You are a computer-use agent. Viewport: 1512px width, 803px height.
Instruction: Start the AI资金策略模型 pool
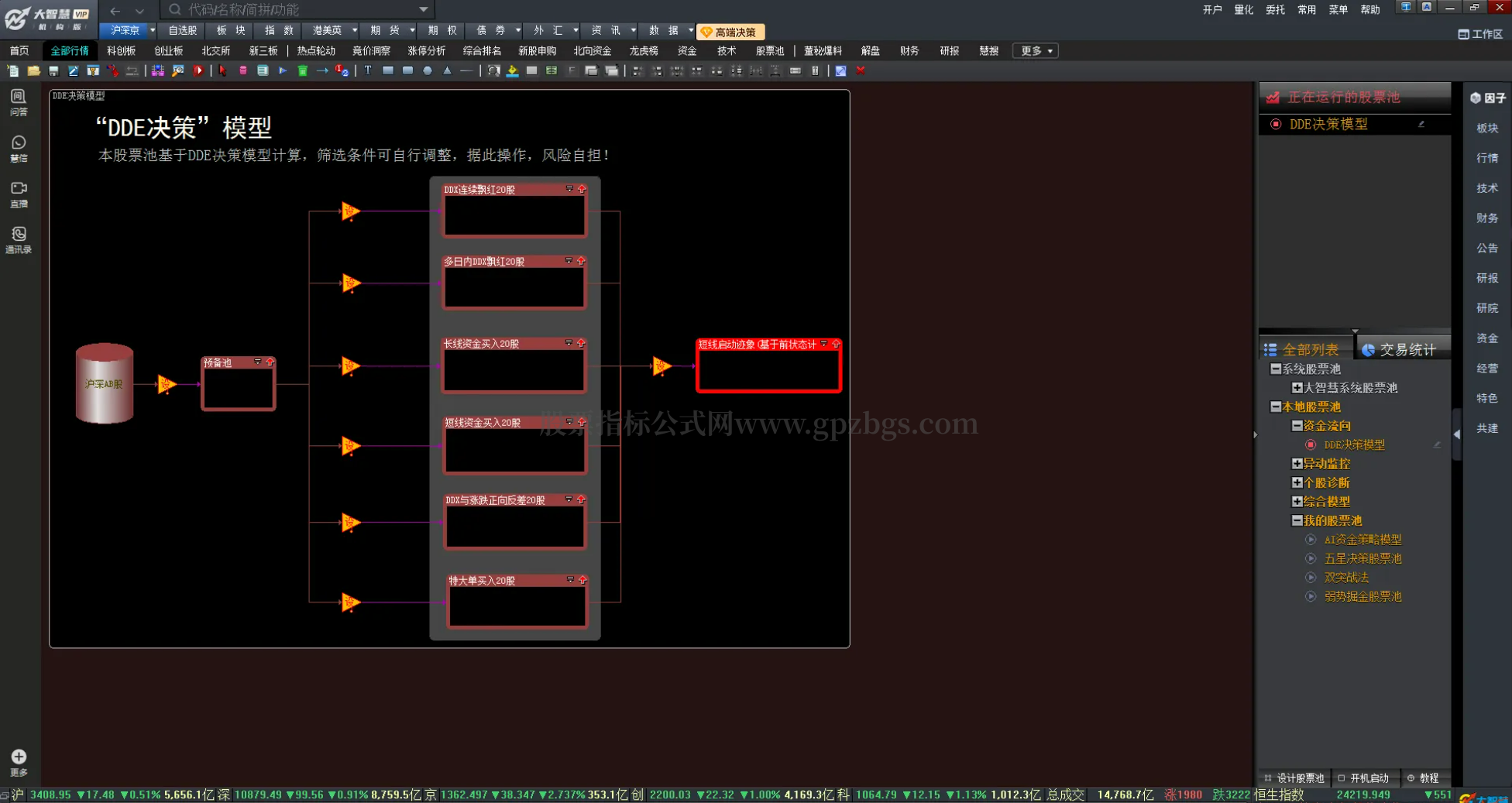coord(1311,540)
